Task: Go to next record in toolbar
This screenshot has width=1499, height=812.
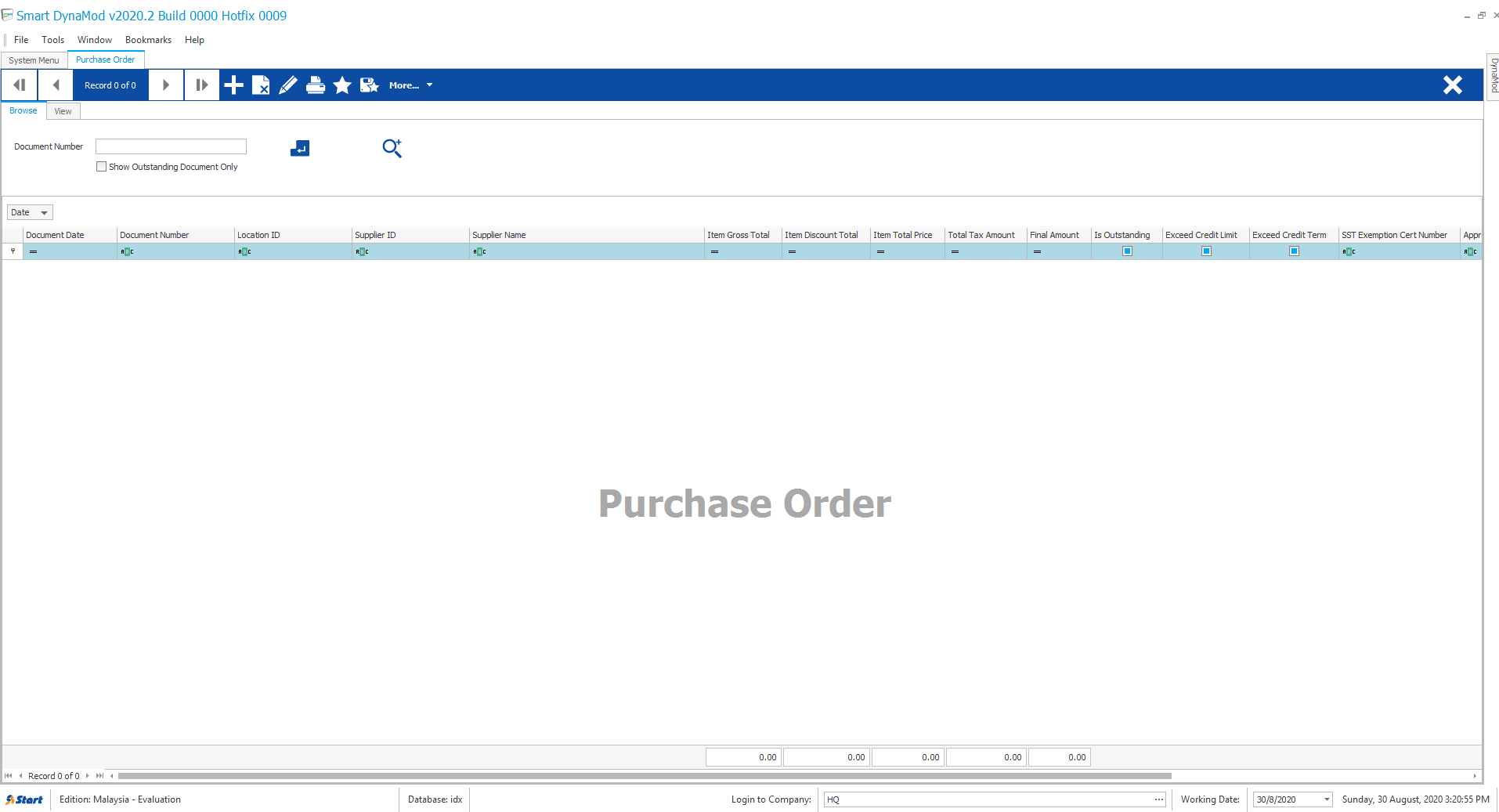Action: [x=166, y=85]
